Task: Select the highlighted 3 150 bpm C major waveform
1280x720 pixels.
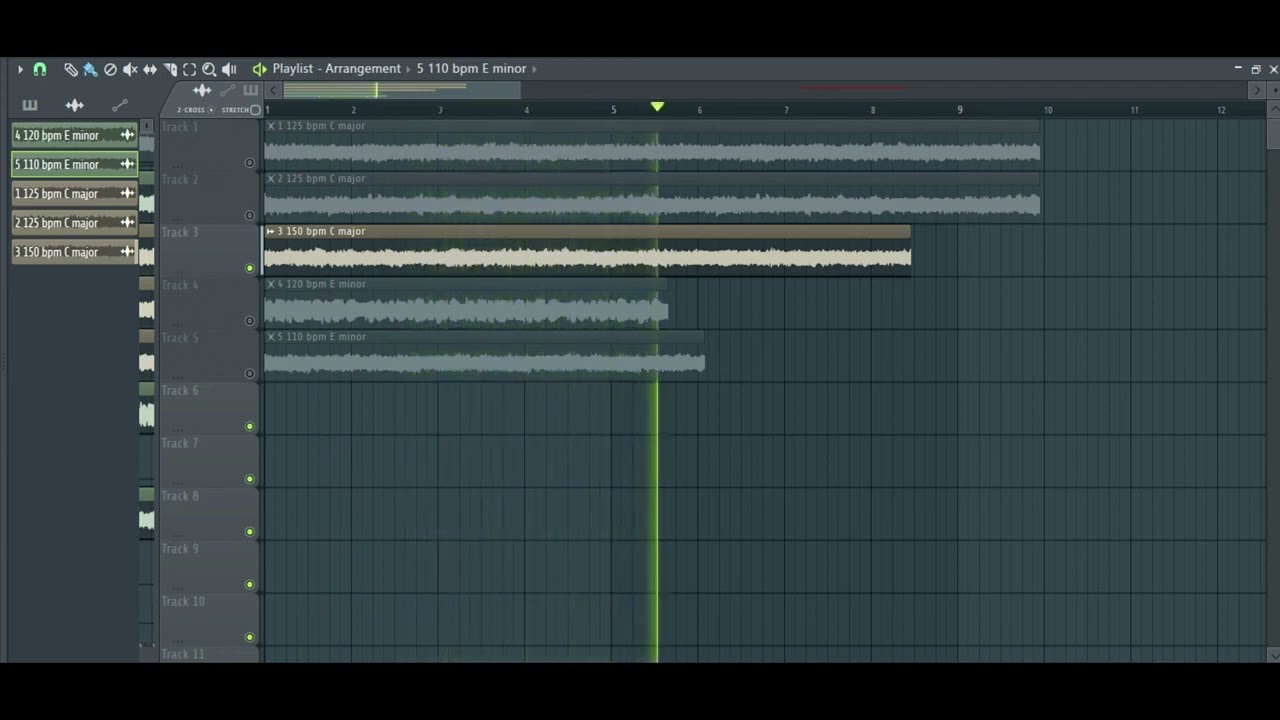Action: pyautogui.click(x=587, y=257)
